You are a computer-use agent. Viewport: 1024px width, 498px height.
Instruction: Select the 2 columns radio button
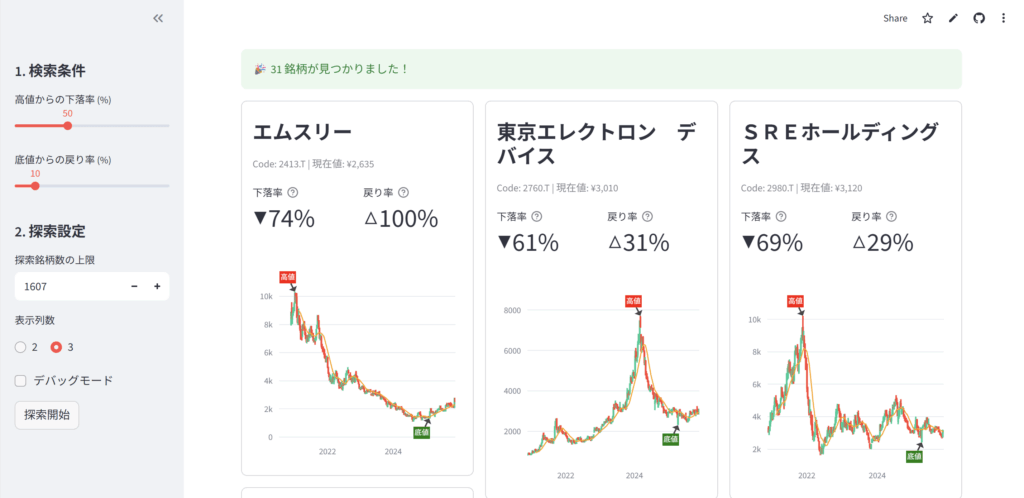(x=21, y=347)
